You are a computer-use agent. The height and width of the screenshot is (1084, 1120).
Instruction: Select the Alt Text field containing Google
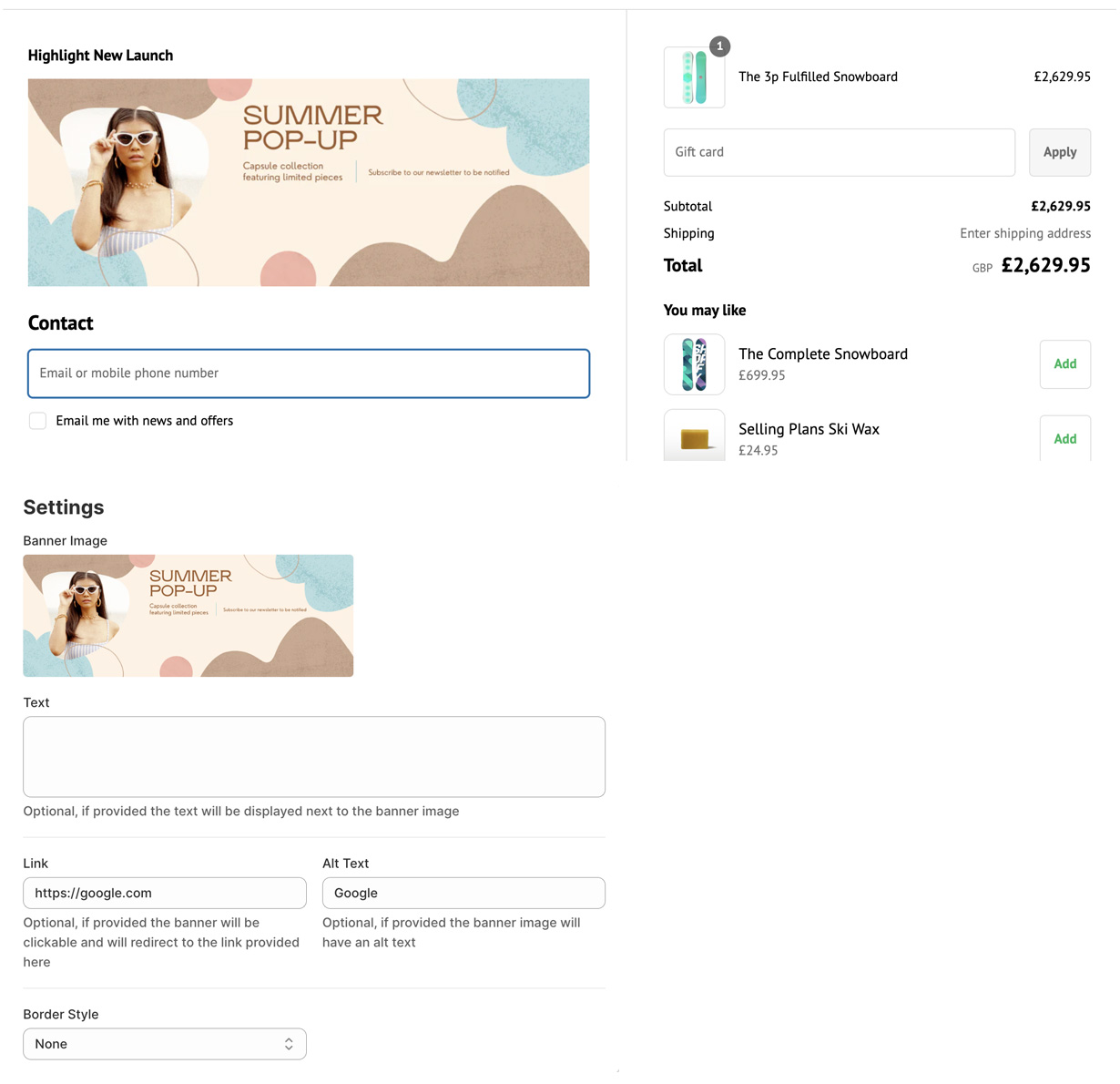pyautogui.click(x=463, y=893)
